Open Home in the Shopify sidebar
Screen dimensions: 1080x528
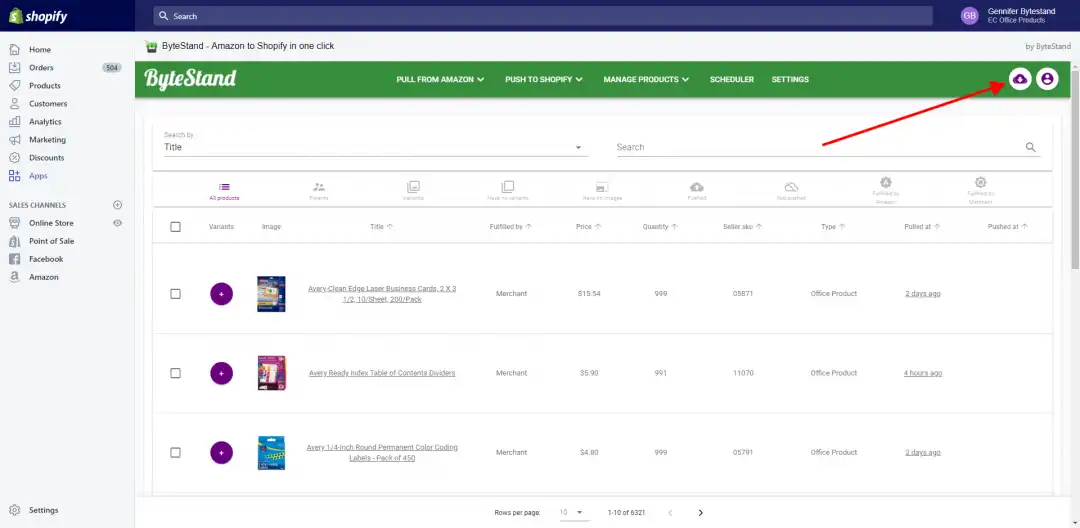click(x=39, y=50)
